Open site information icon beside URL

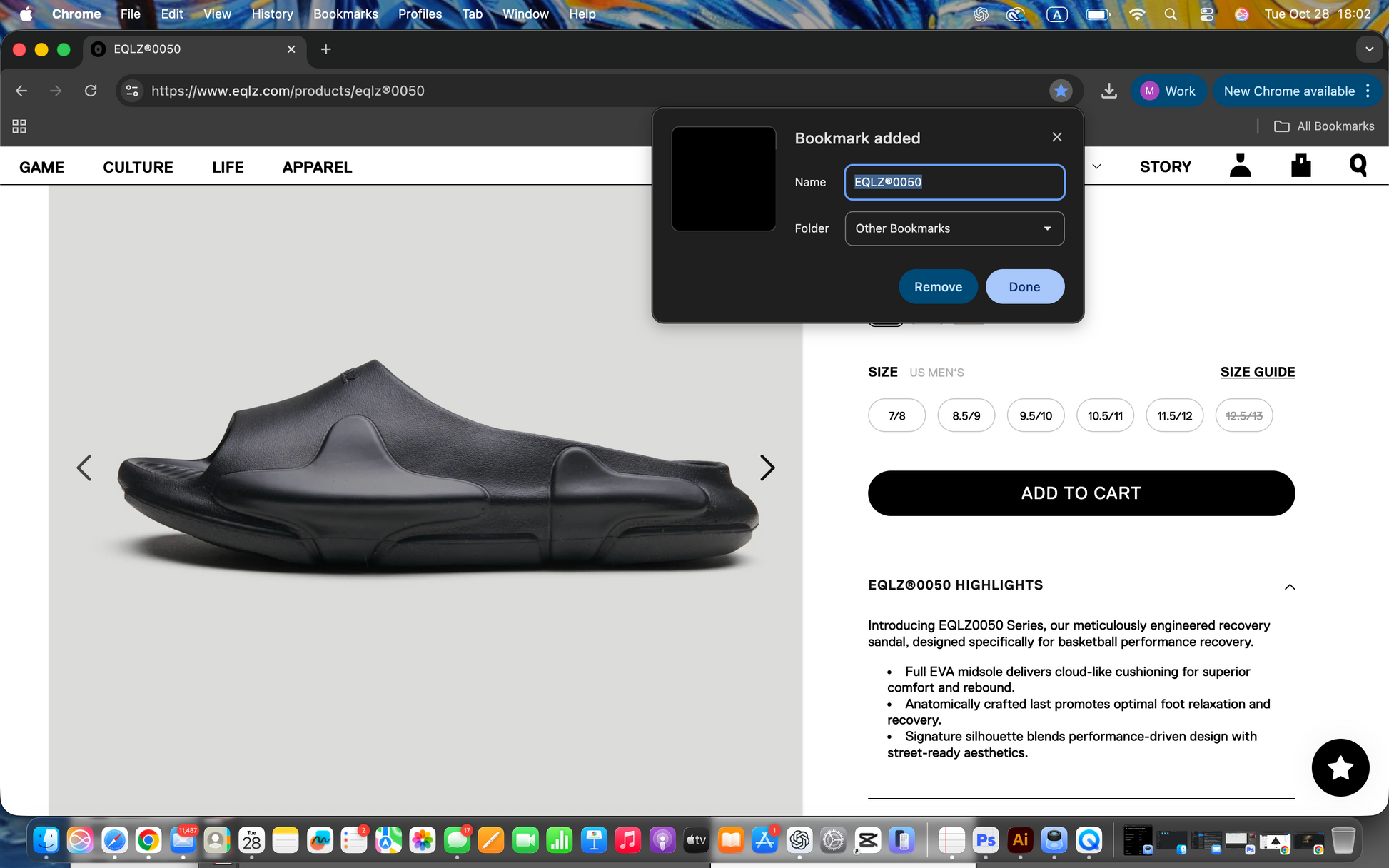click(132, 91)
